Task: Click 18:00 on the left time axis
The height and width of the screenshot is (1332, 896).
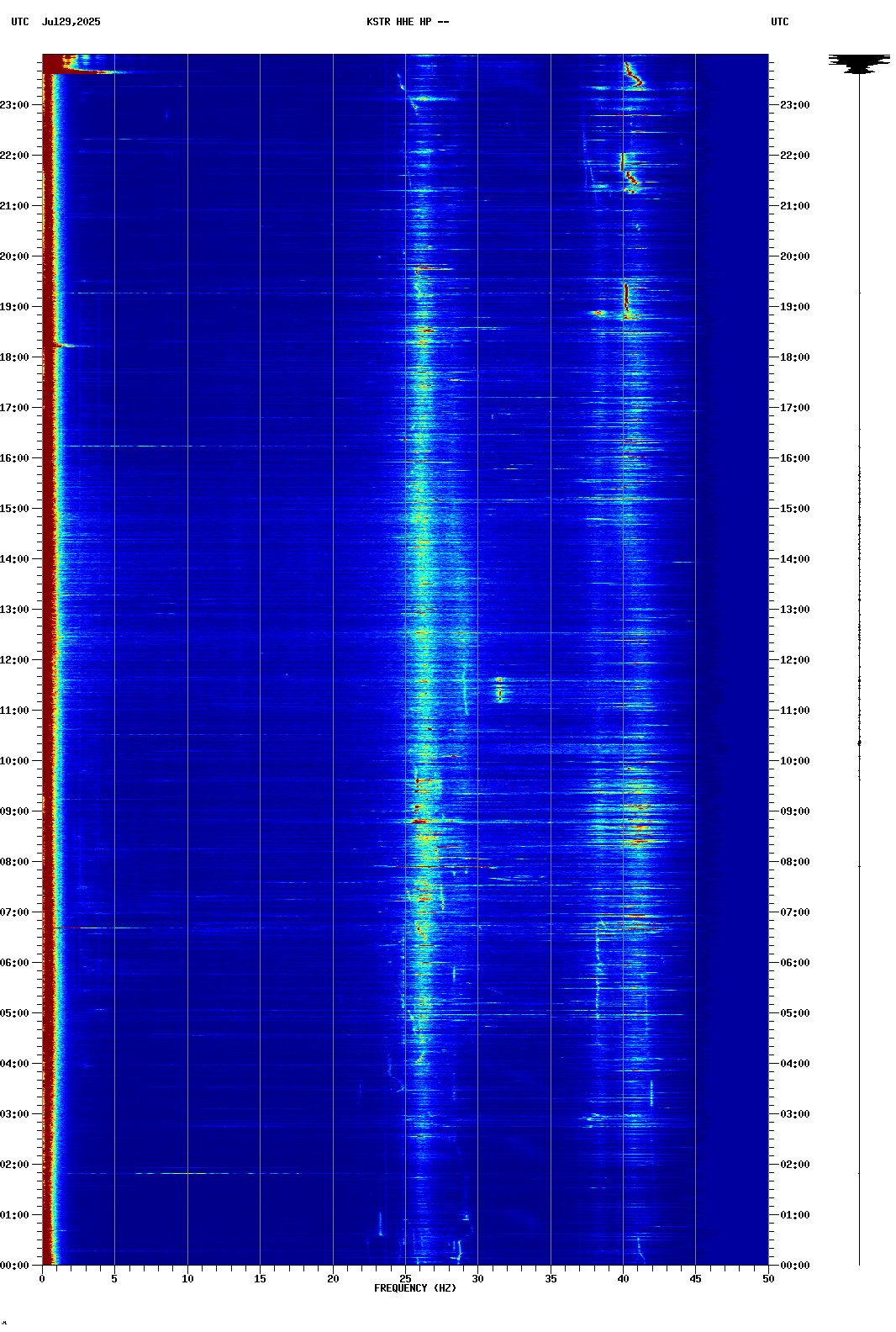Action: [x=14, y=357]
